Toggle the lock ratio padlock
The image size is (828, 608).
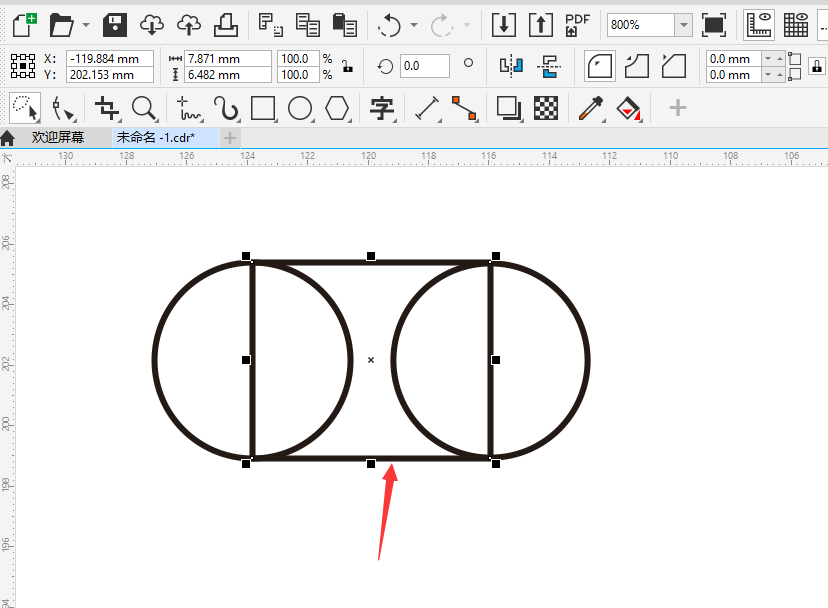(x=347, y=67)
